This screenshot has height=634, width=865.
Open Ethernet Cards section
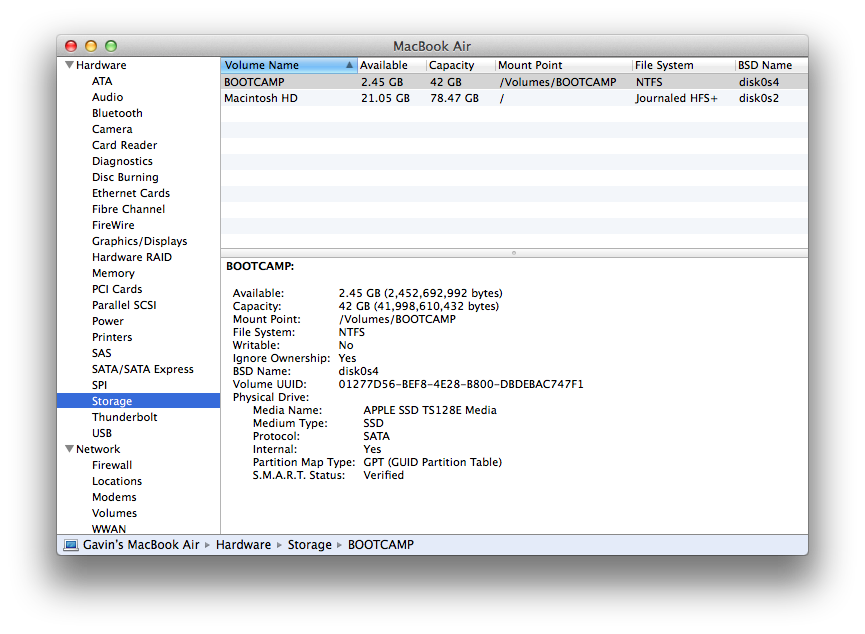point(131,193)
